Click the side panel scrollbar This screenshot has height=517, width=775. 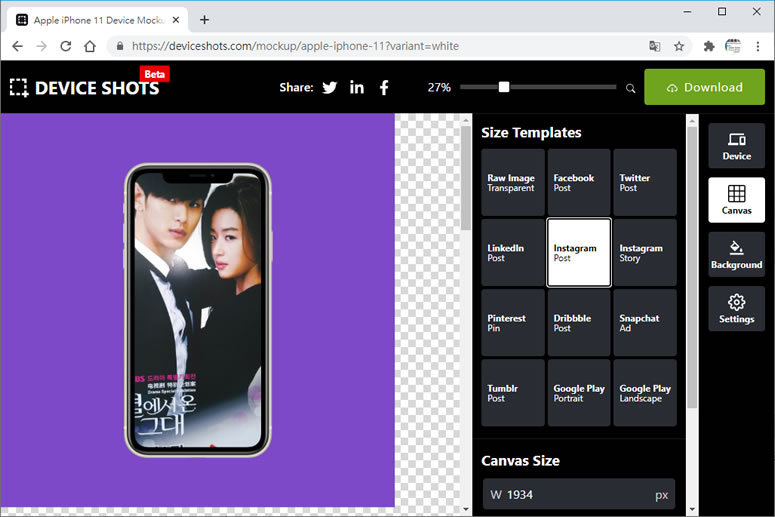692,267
